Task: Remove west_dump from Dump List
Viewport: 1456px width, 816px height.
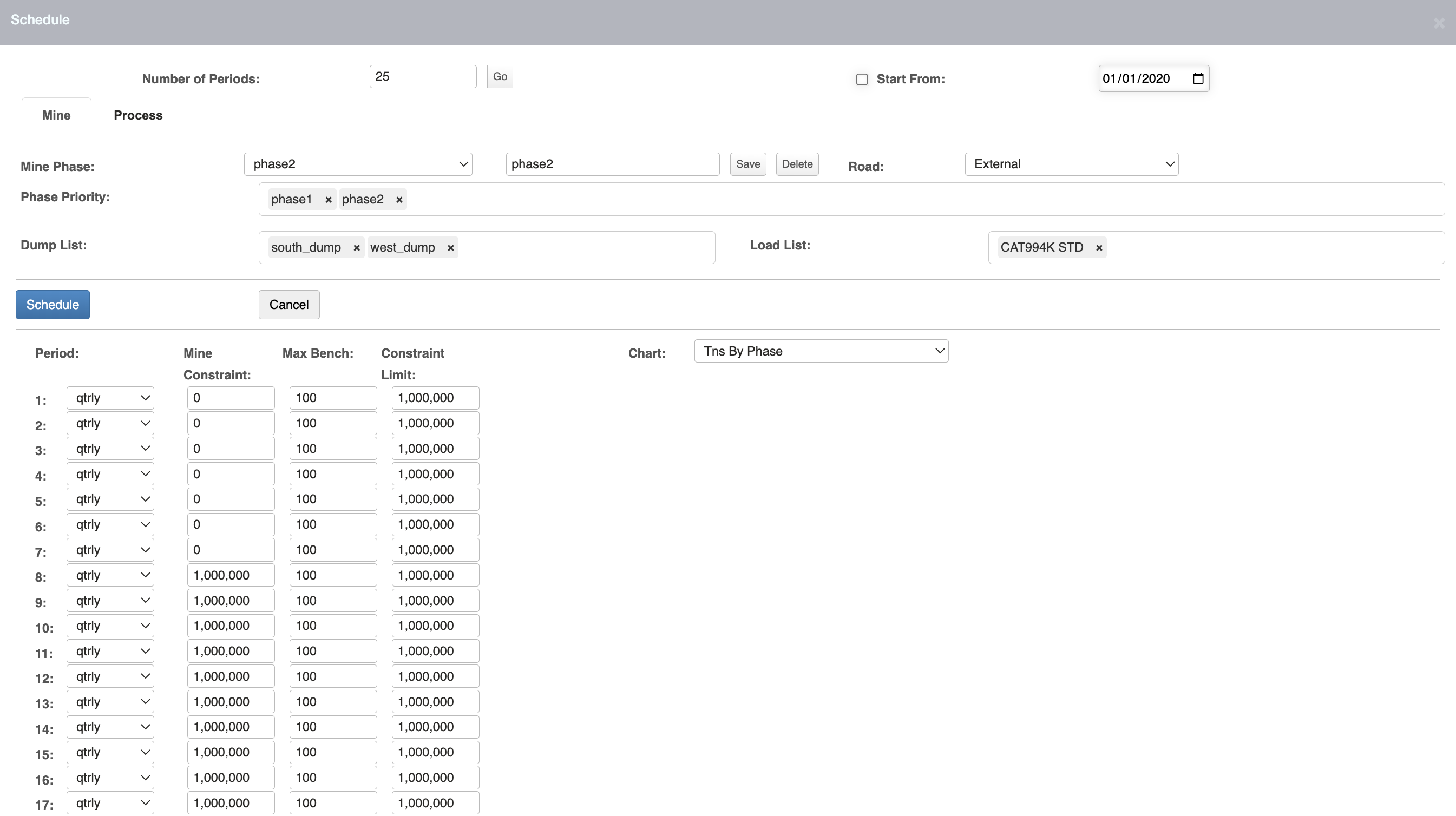Action: pos(450,247)
